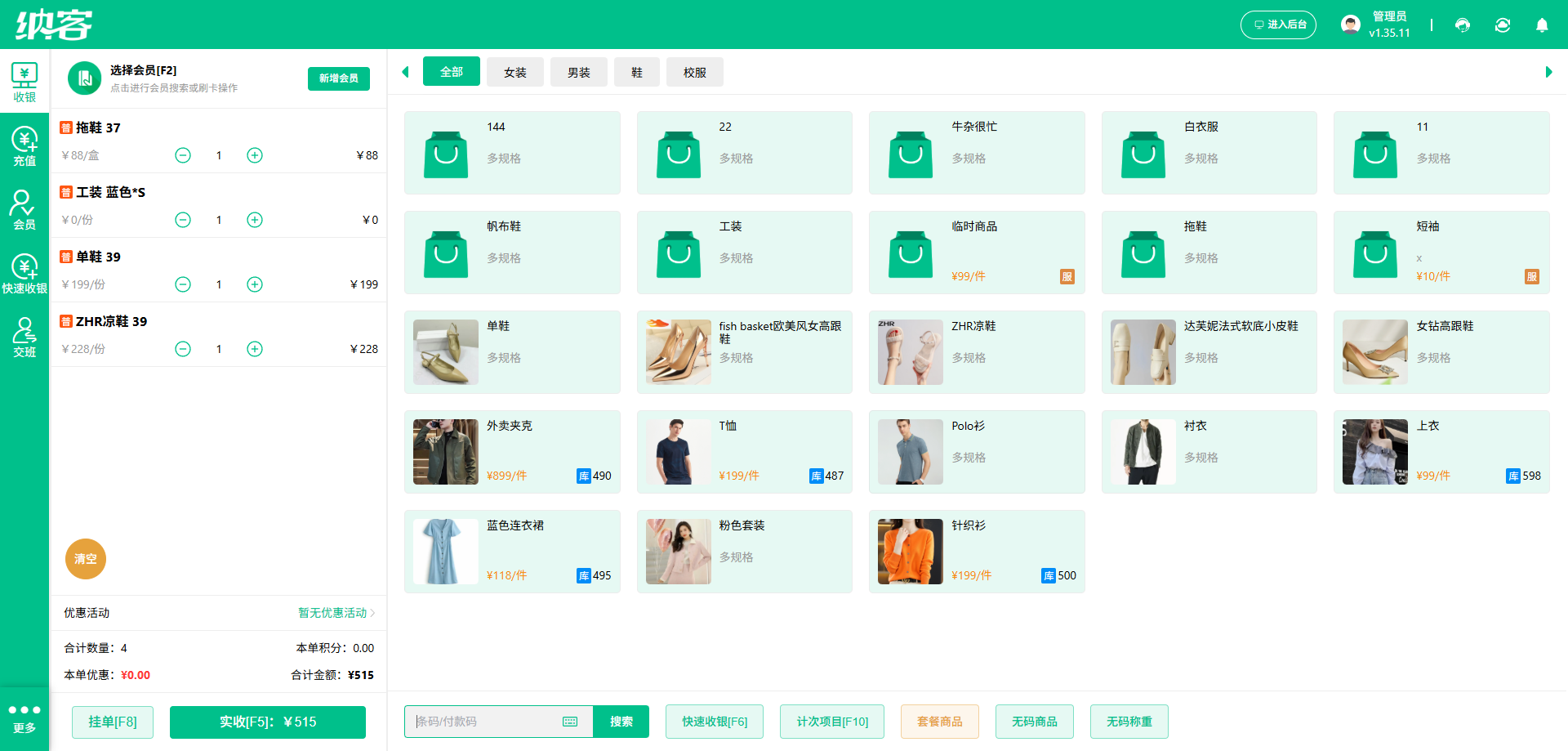Select the Polo衫 product thumbnail
1568x751 pixels.
(911, 452)
